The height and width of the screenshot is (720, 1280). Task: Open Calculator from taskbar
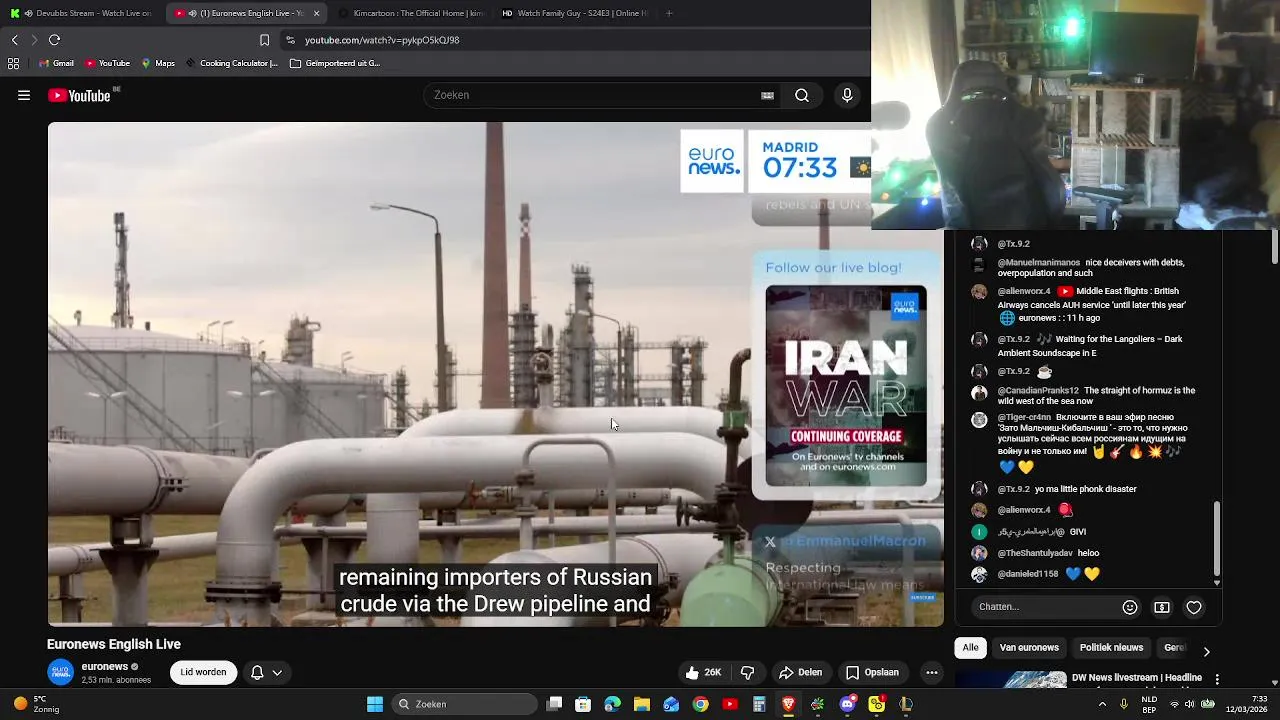(759, 704)
